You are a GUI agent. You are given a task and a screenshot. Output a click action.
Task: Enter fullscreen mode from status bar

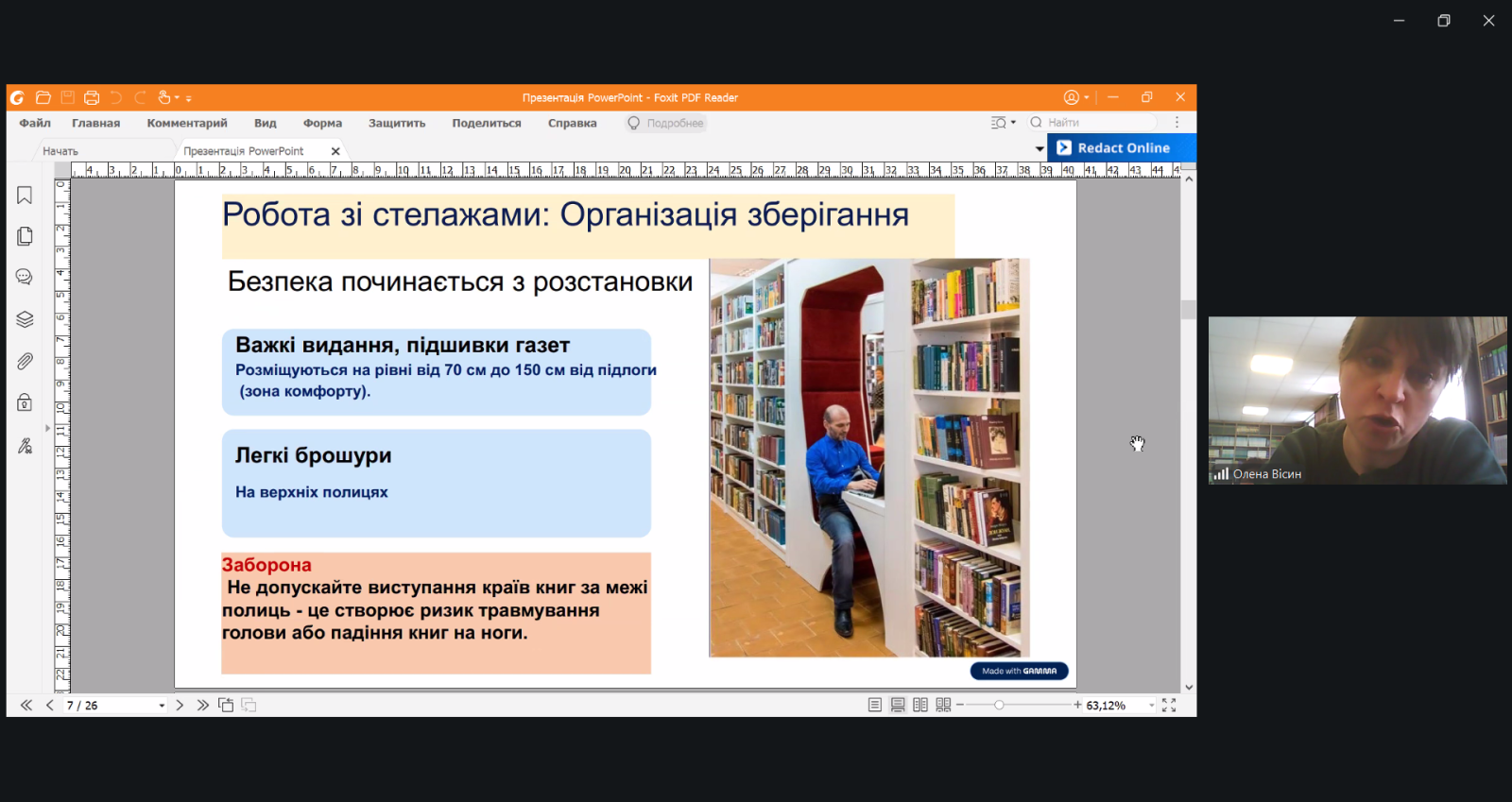1169,706
